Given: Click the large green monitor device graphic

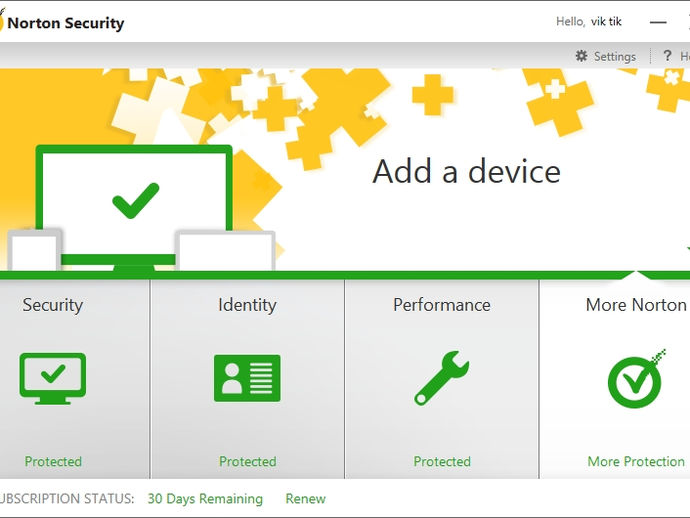Looking at the screenshot, I should click(134, 207).
